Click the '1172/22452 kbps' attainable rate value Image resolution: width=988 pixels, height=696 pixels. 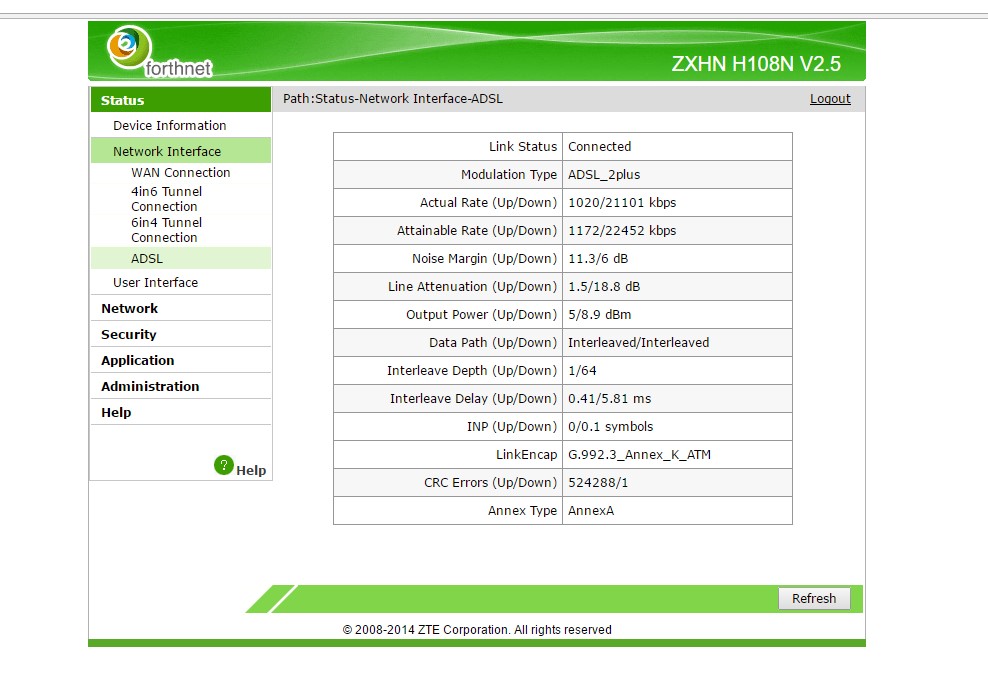coord(622,231)
